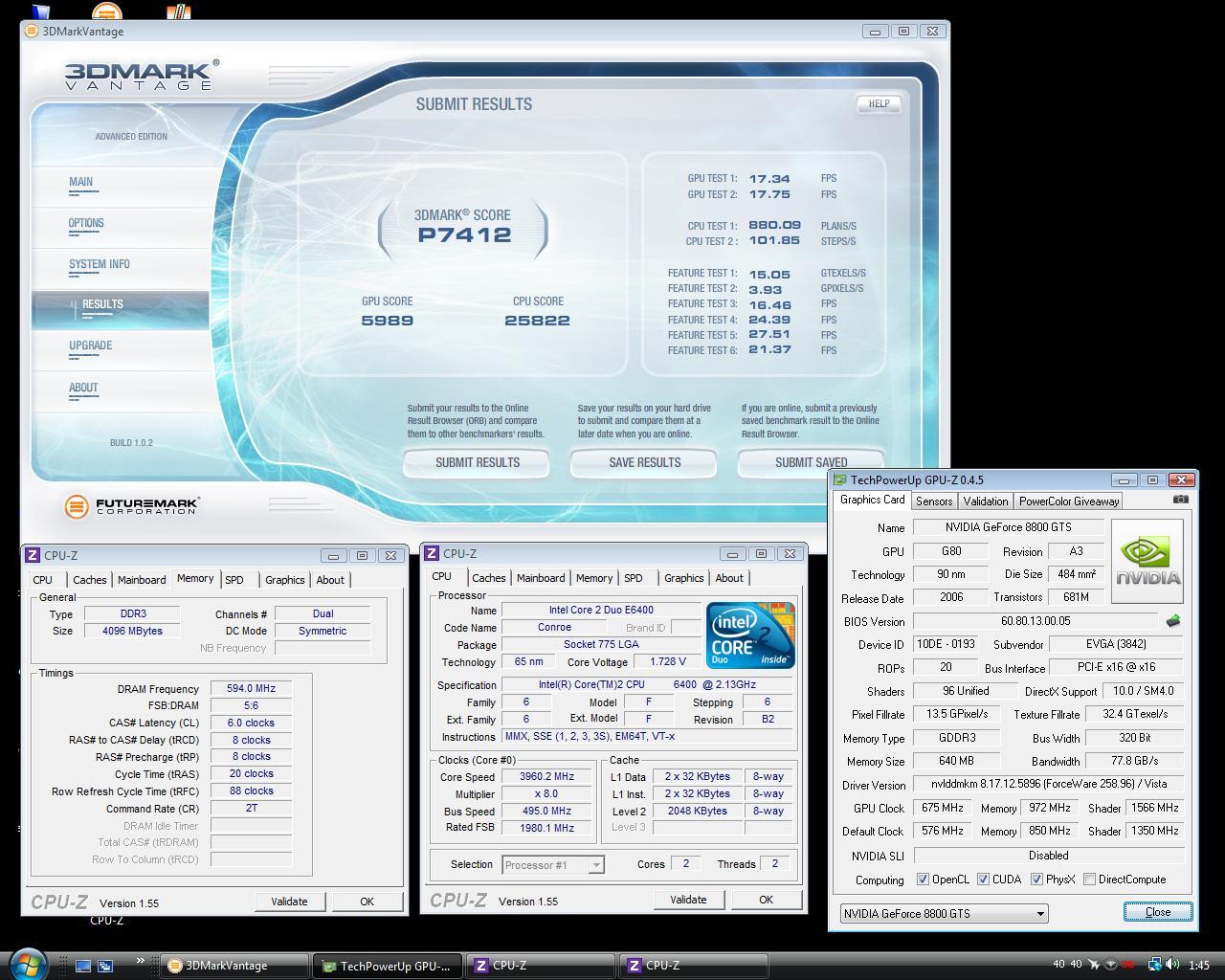Toggle the CUDA checkbox in GPU-Z
Image resolution: width=1225 pixels, height=980 pixels.
pos(983,880)
